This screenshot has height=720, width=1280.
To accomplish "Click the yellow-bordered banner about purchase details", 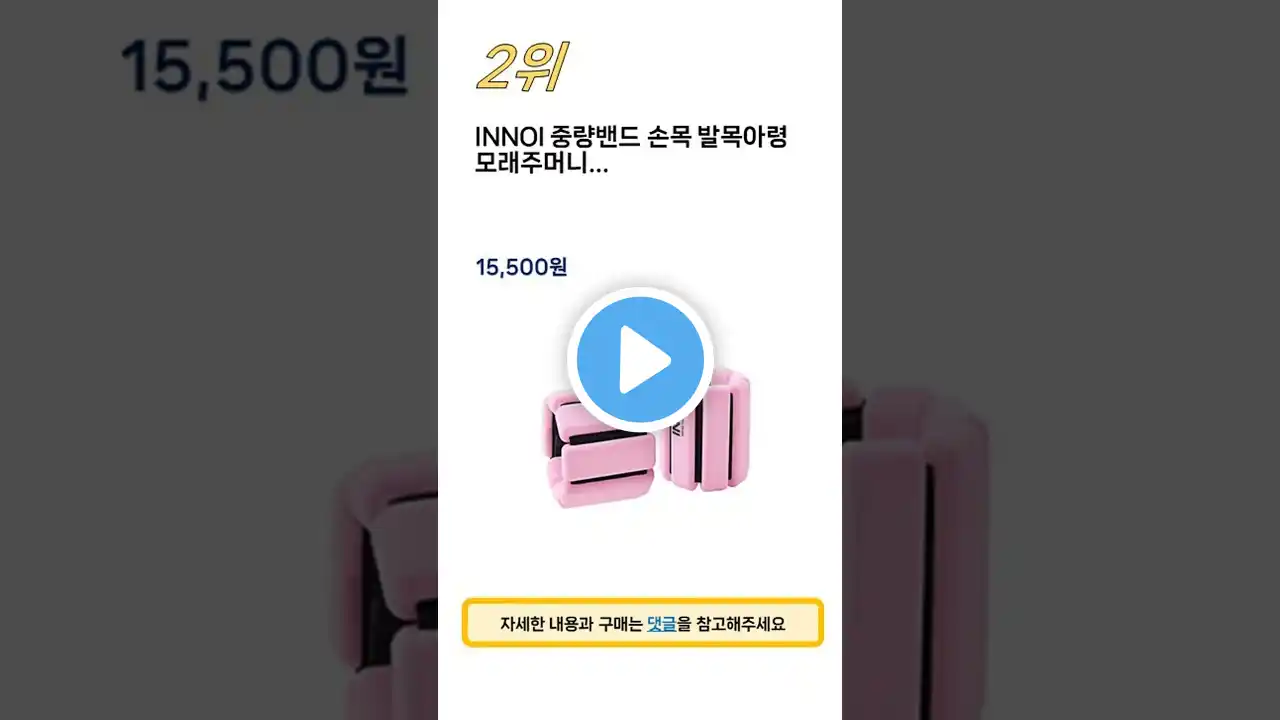I will pyautogui.click(x=642, y=623).
